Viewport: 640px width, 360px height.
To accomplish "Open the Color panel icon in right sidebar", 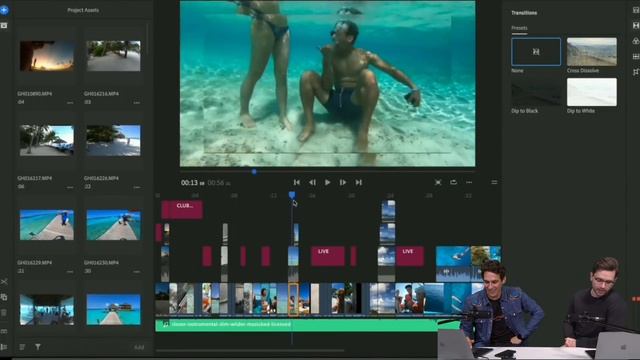I will tap(636, 41).
